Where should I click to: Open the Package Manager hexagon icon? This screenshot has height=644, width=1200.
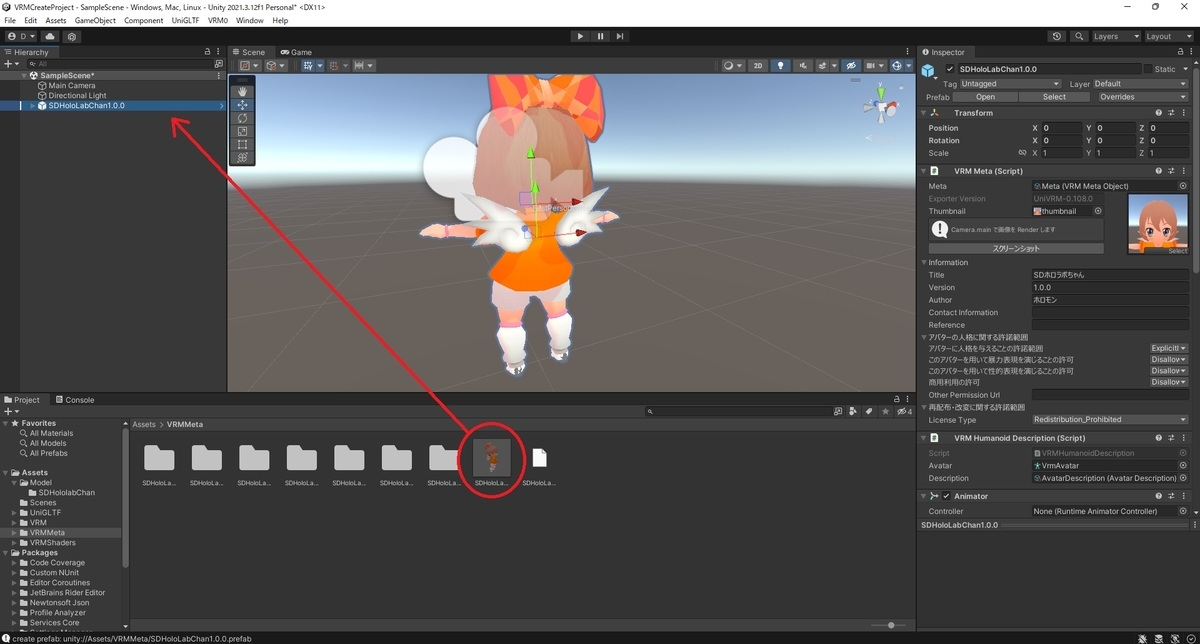pos(72,36)
